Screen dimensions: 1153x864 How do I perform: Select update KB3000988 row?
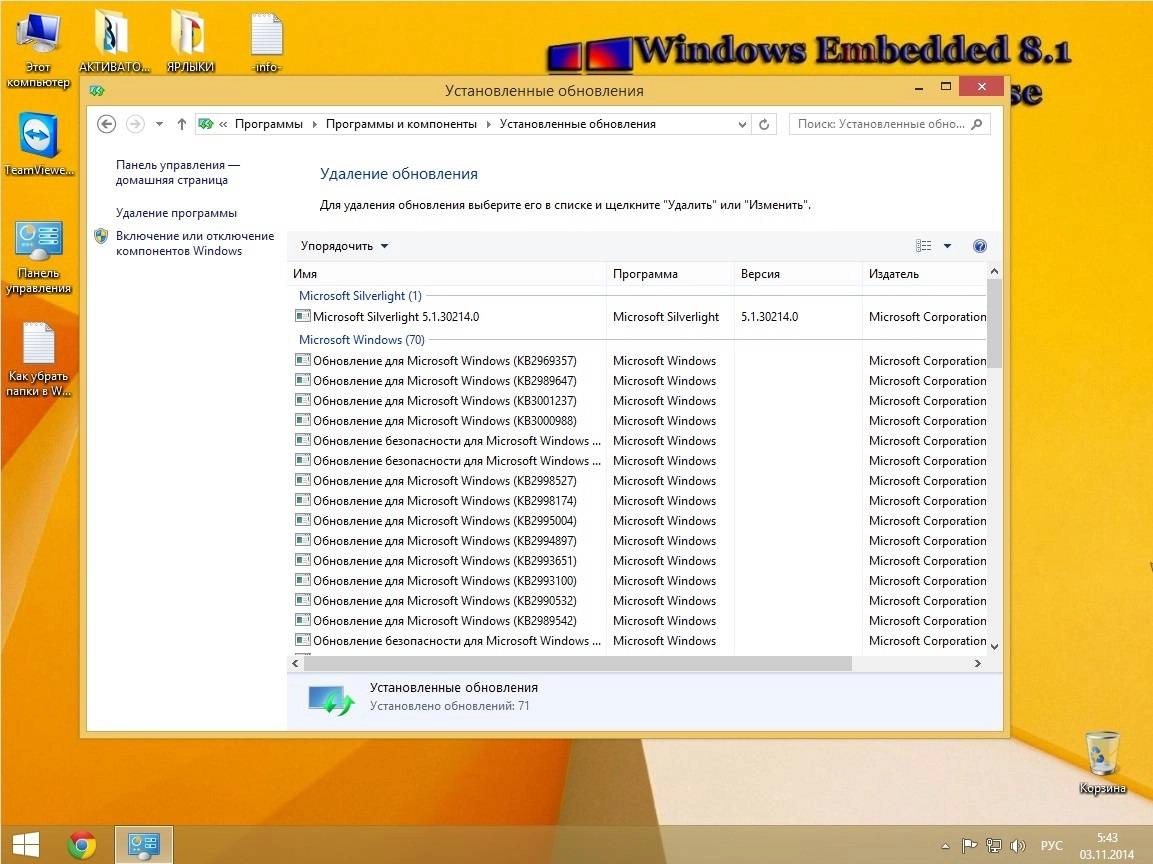[638, 421]
